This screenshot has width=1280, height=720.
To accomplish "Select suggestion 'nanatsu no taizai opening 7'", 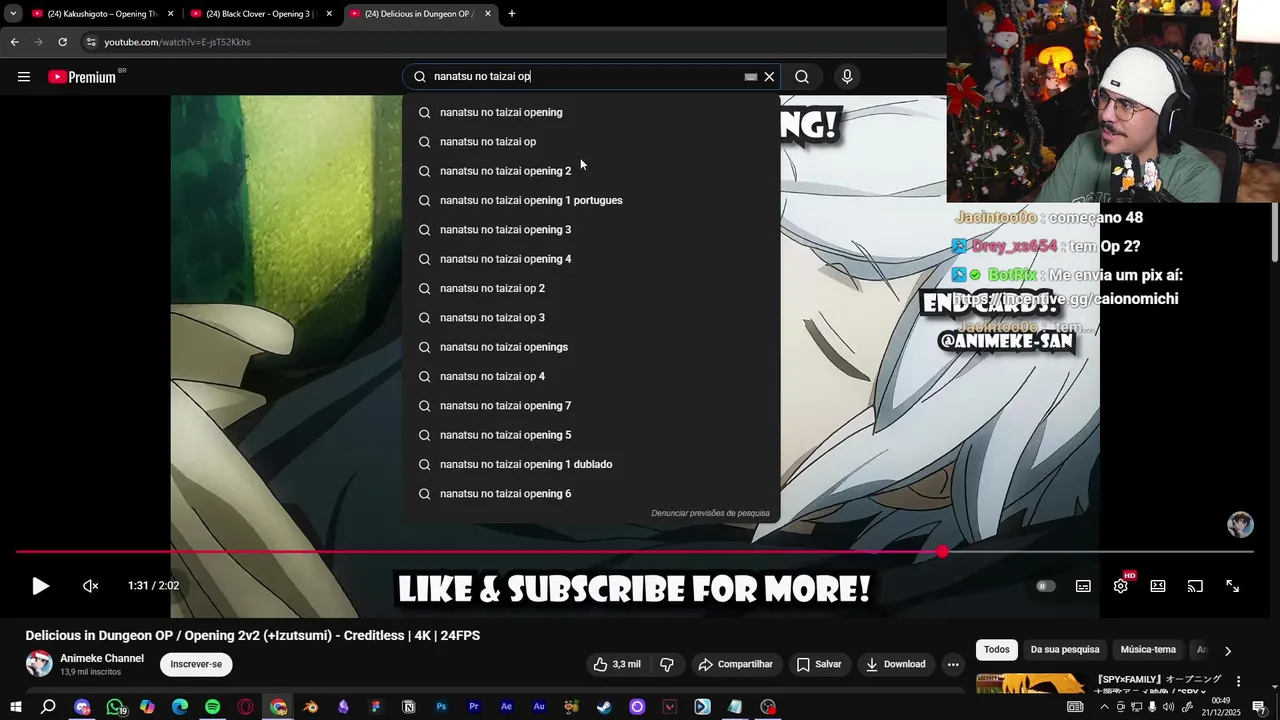I will click(591, 406).
